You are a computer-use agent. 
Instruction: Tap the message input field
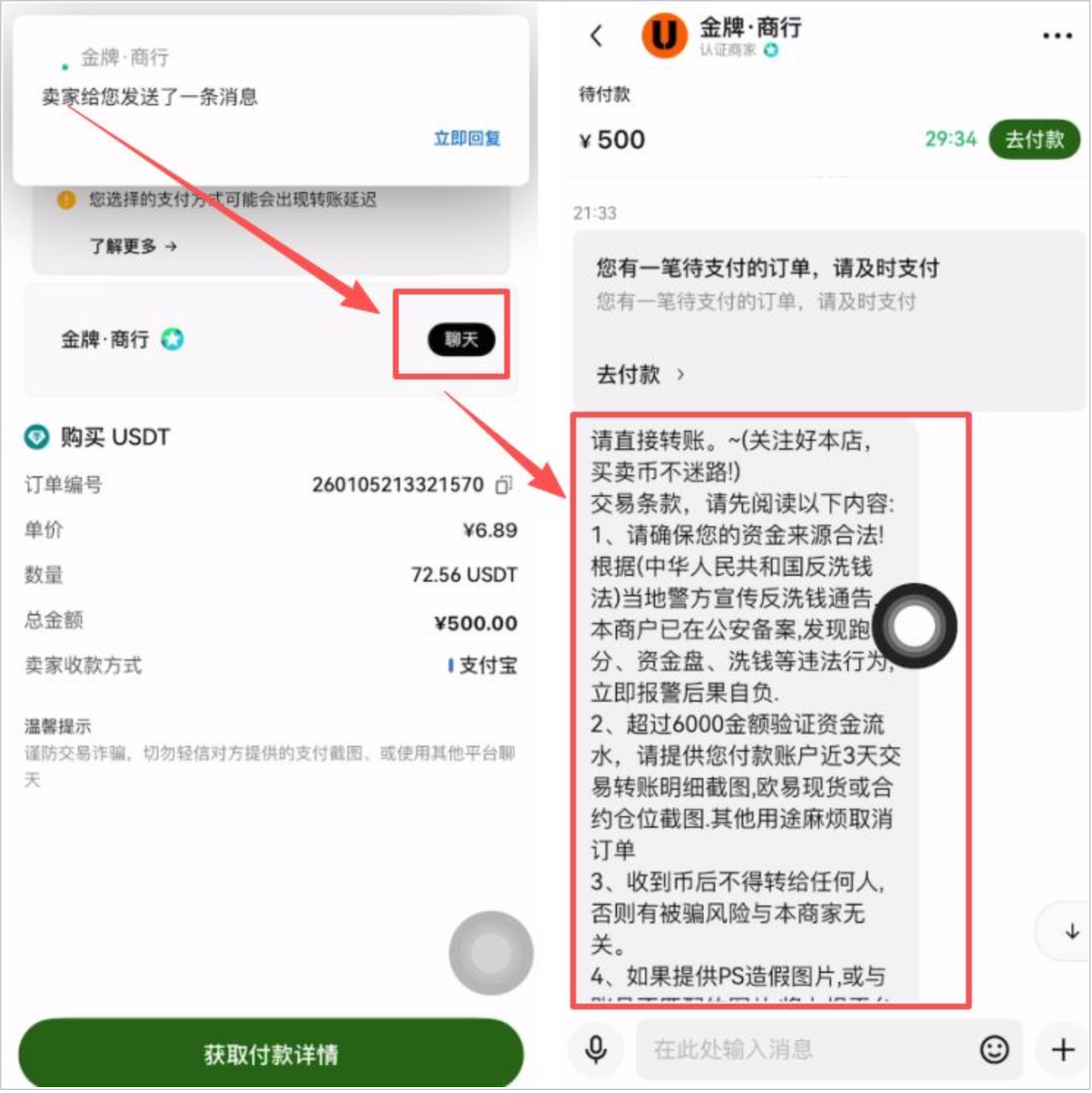click(806, 1049)
